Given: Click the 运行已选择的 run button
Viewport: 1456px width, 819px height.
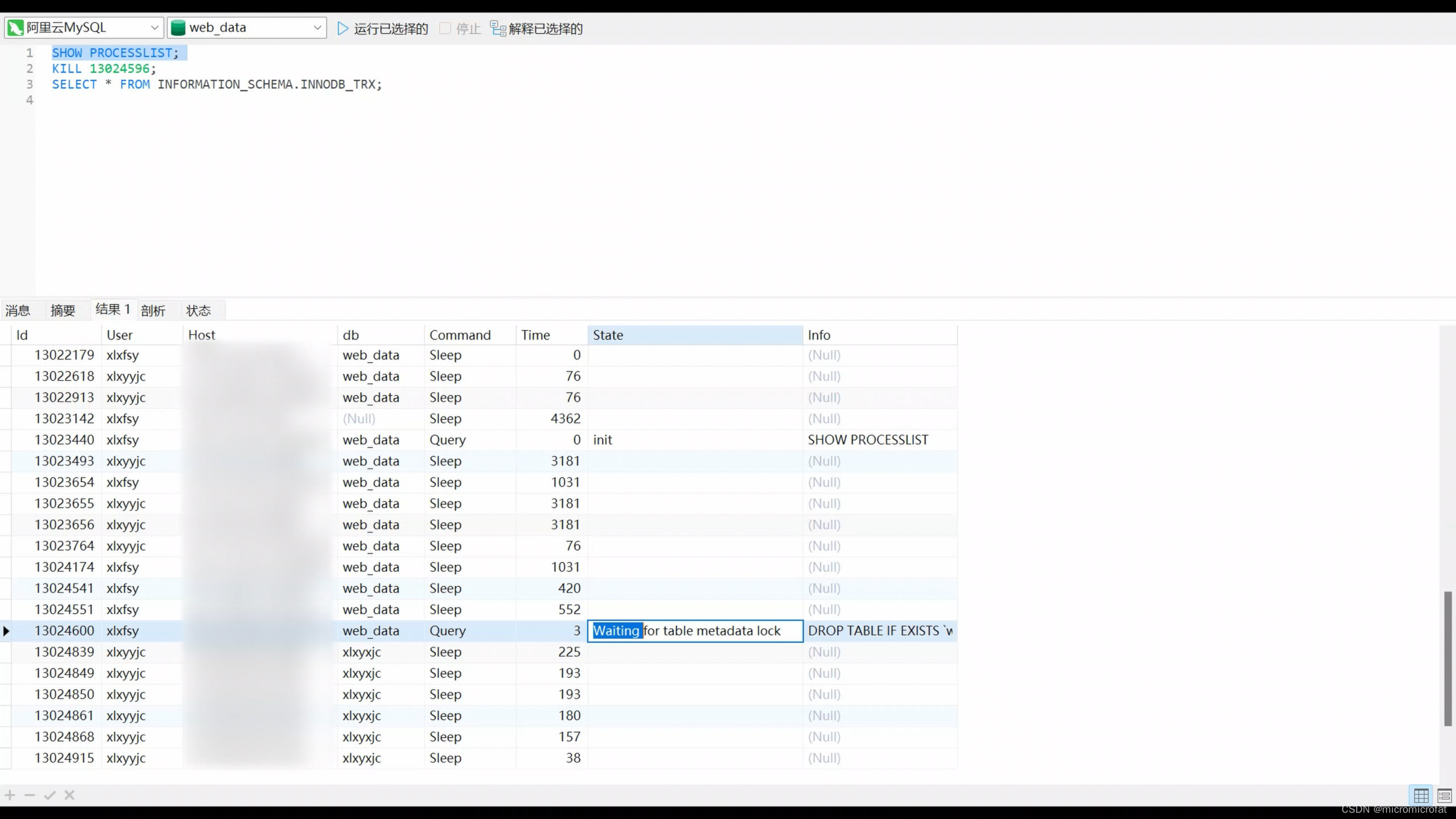Looking at the screenshot, I should (x=382, y=28).
